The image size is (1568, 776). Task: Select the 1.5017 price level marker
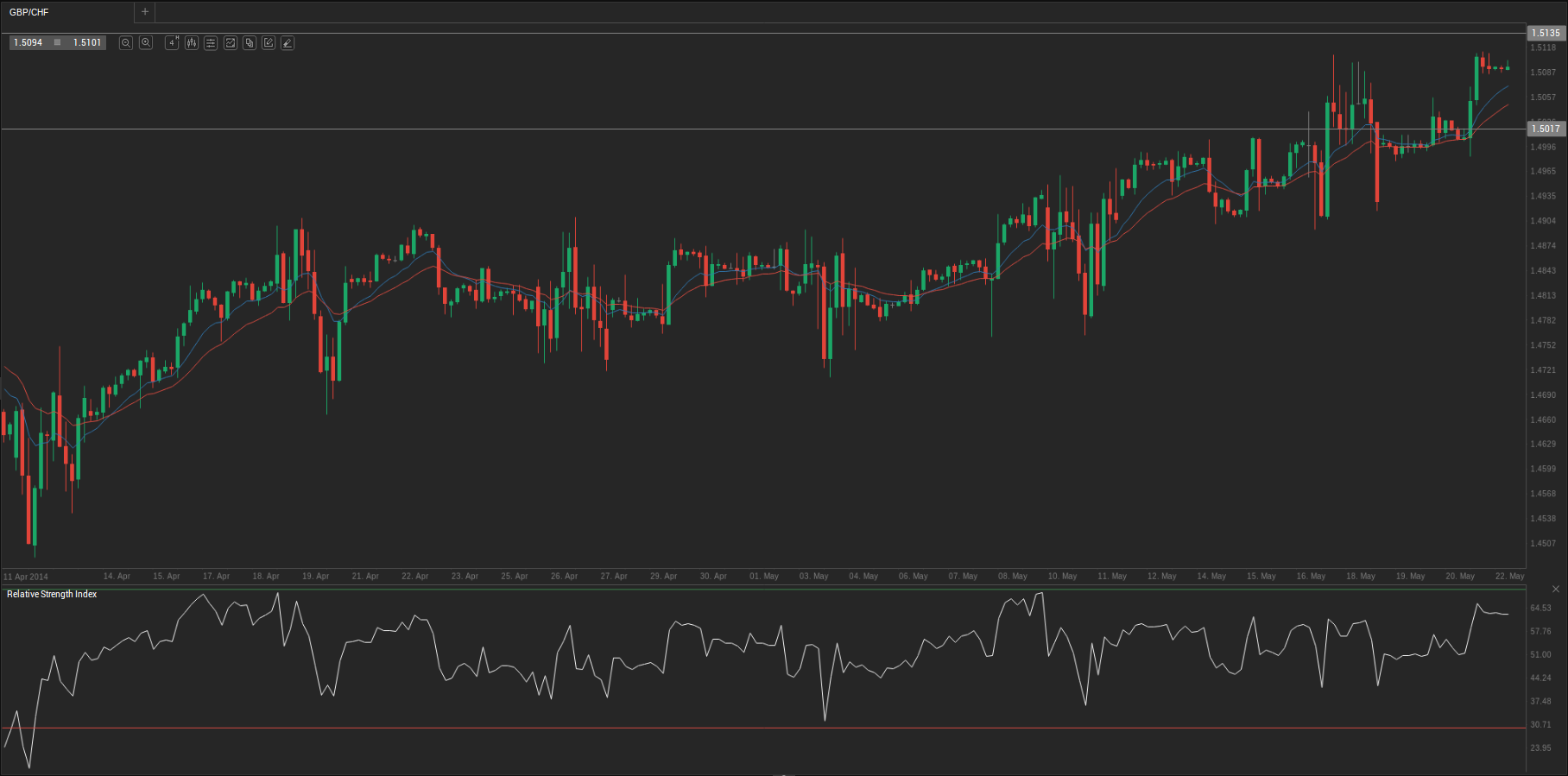tap(1546, 129)
